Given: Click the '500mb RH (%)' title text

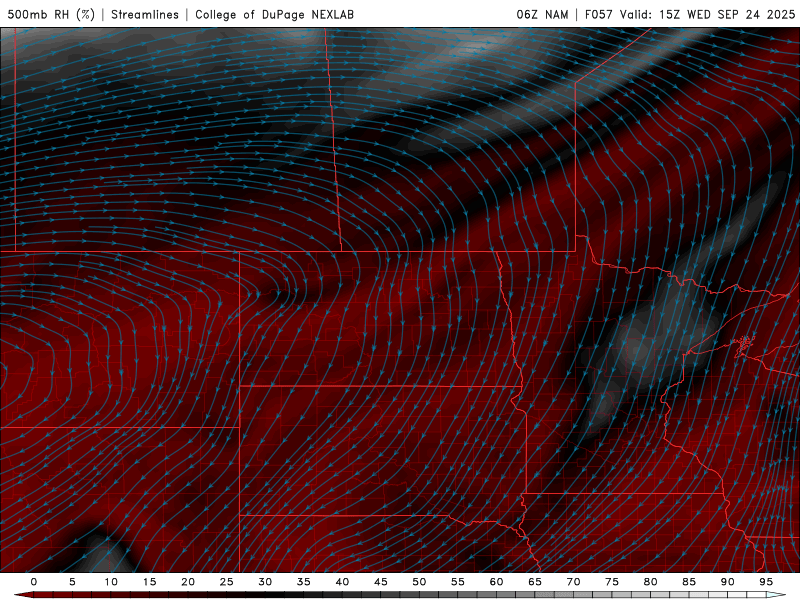Looking at the screenshot, I should click(x=51, y=14).
